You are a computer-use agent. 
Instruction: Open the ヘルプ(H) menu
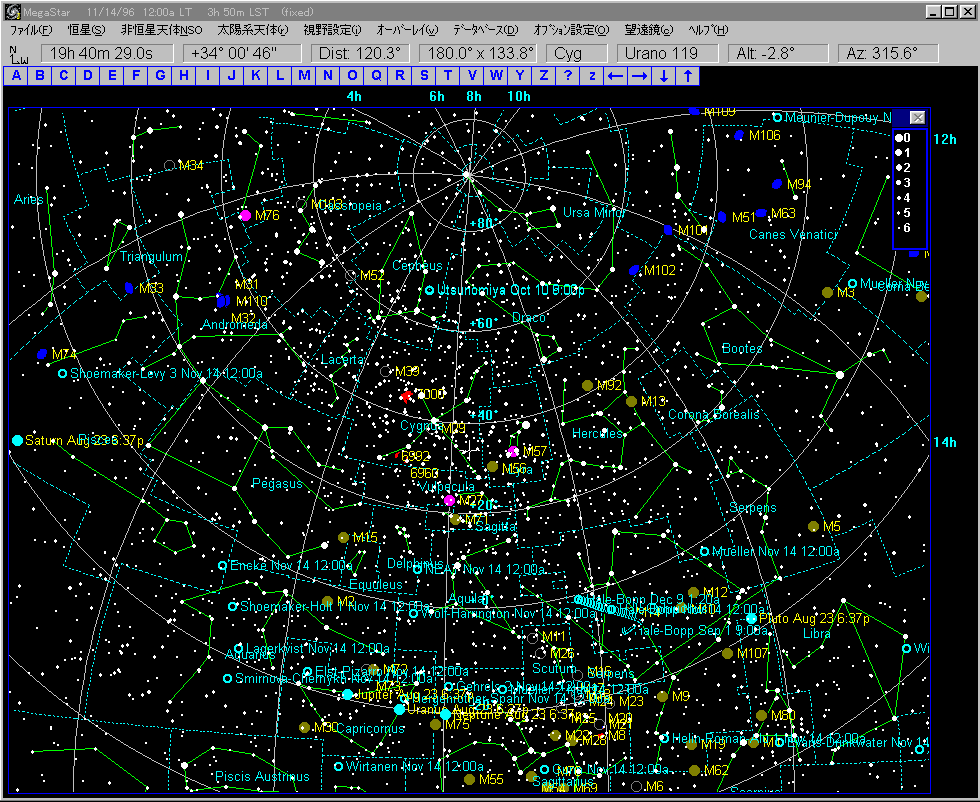(708, 30)
